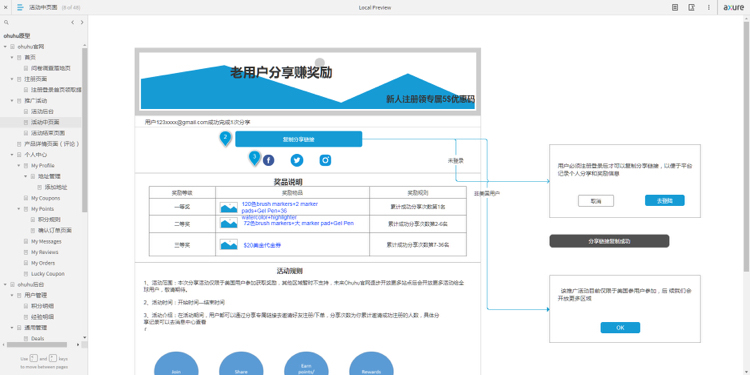Collapse the ohuhu官网 tree node

coord(5,46)
